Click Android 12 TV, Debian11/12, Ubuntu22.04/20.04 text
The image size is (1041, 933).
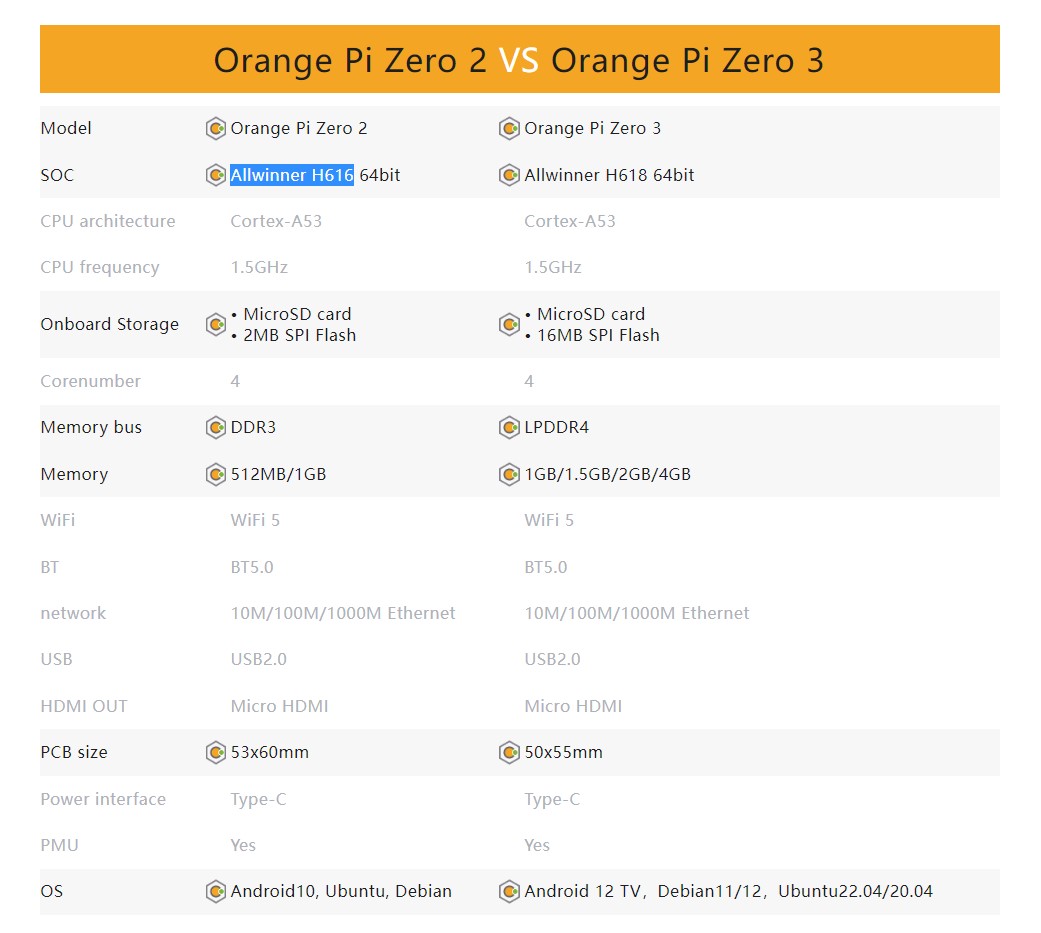point(728,892)
